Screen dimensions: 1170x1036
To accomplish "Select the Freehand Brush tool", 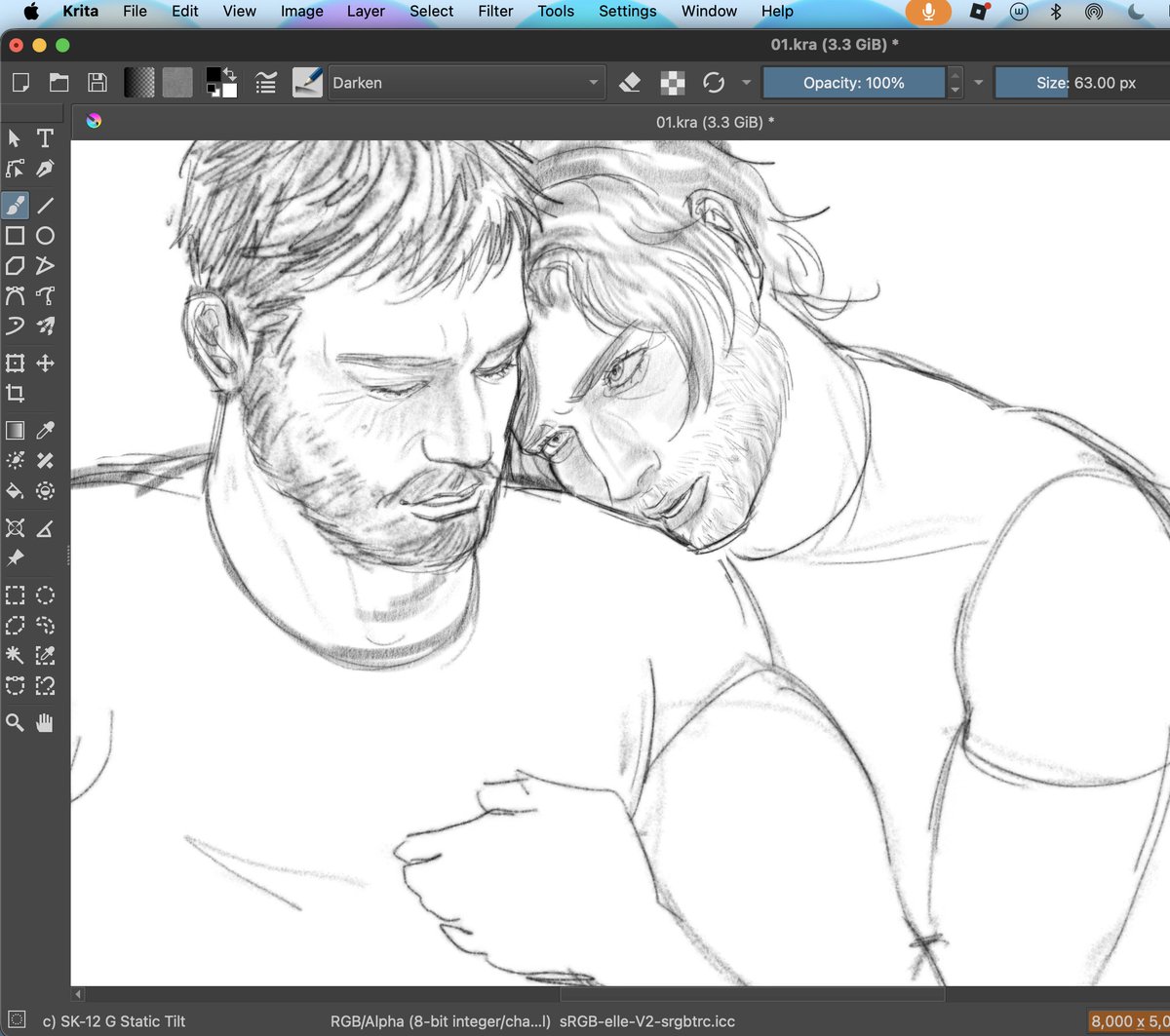I will 16,205.
